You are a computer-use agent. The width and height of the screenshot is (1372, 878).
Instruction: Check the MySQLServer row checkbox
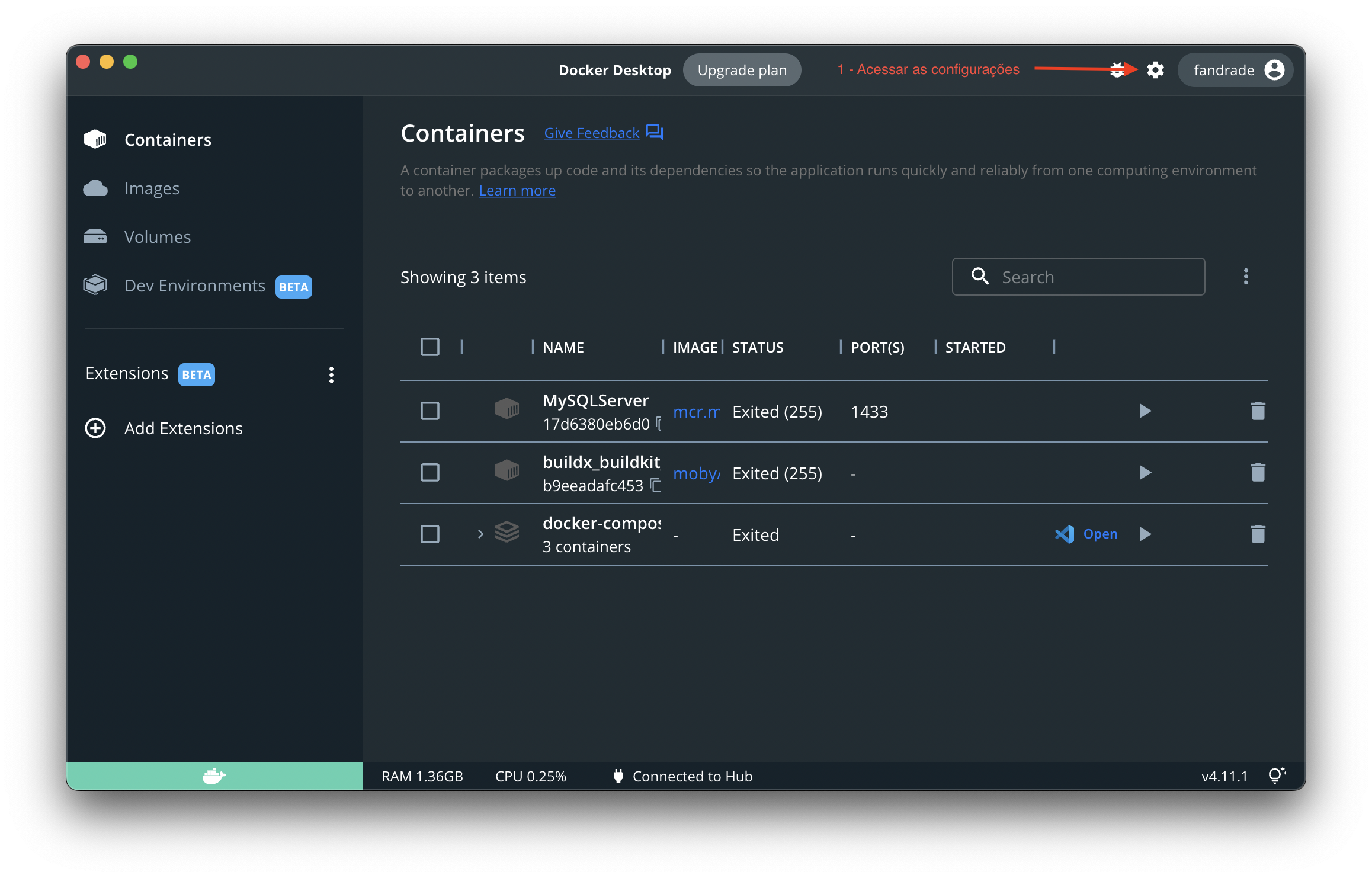coord(429,411)
